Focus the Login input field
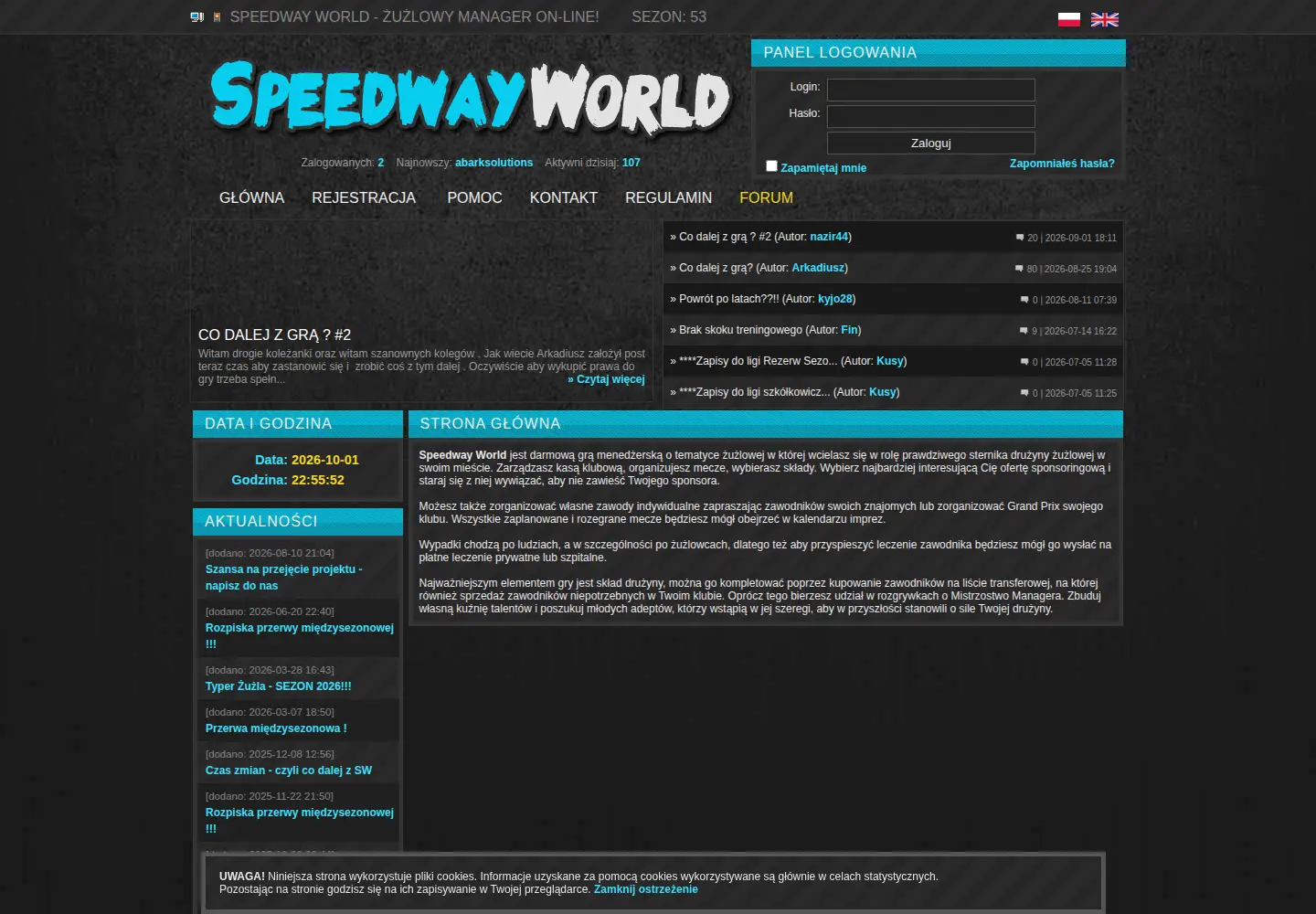 tap(930, 90)
